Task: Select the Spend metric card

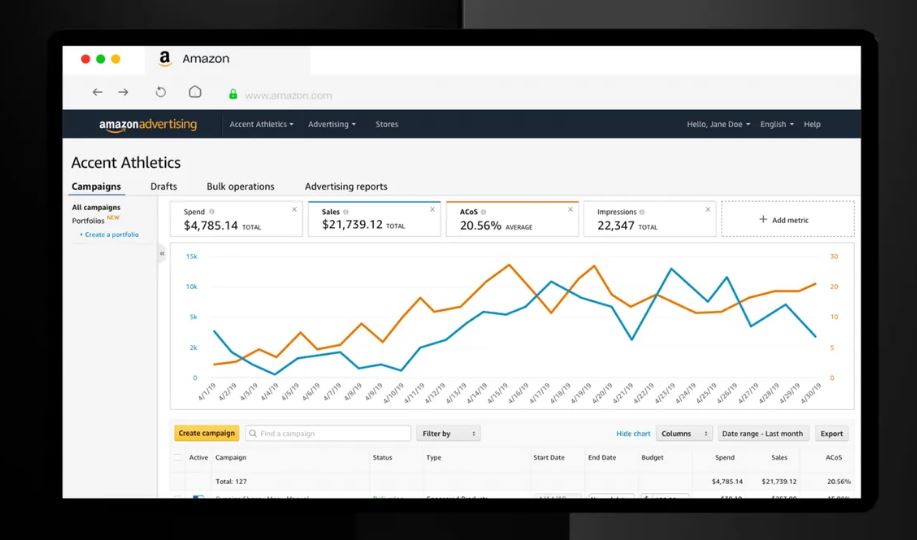Action: click(x=236, y=219)
